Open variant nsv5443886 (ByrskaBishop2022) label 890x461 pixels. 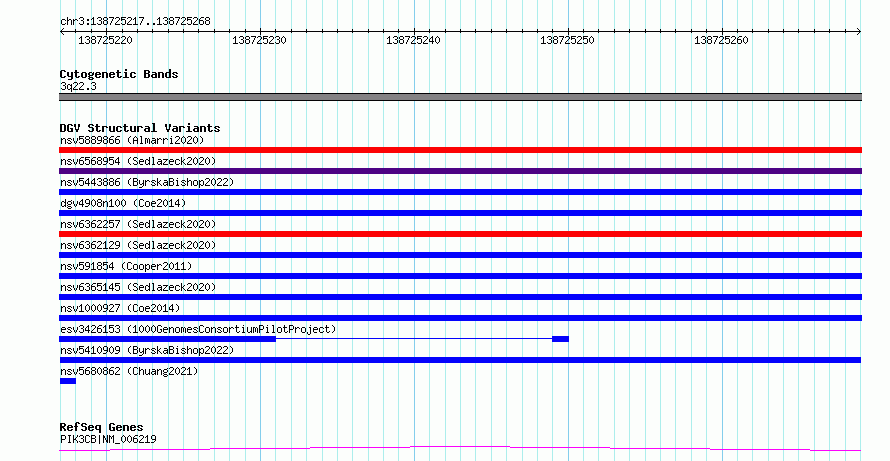click(147, 182)
